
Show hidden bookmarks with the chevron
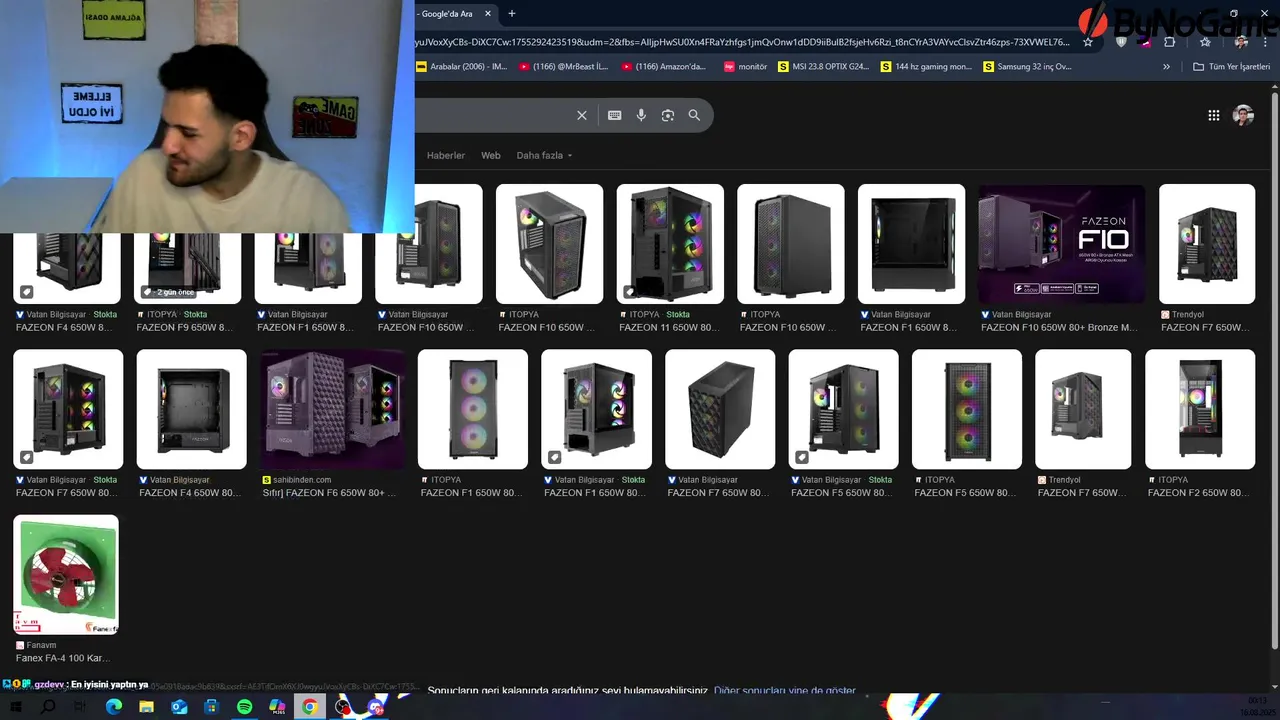[x=1166, y=67]
